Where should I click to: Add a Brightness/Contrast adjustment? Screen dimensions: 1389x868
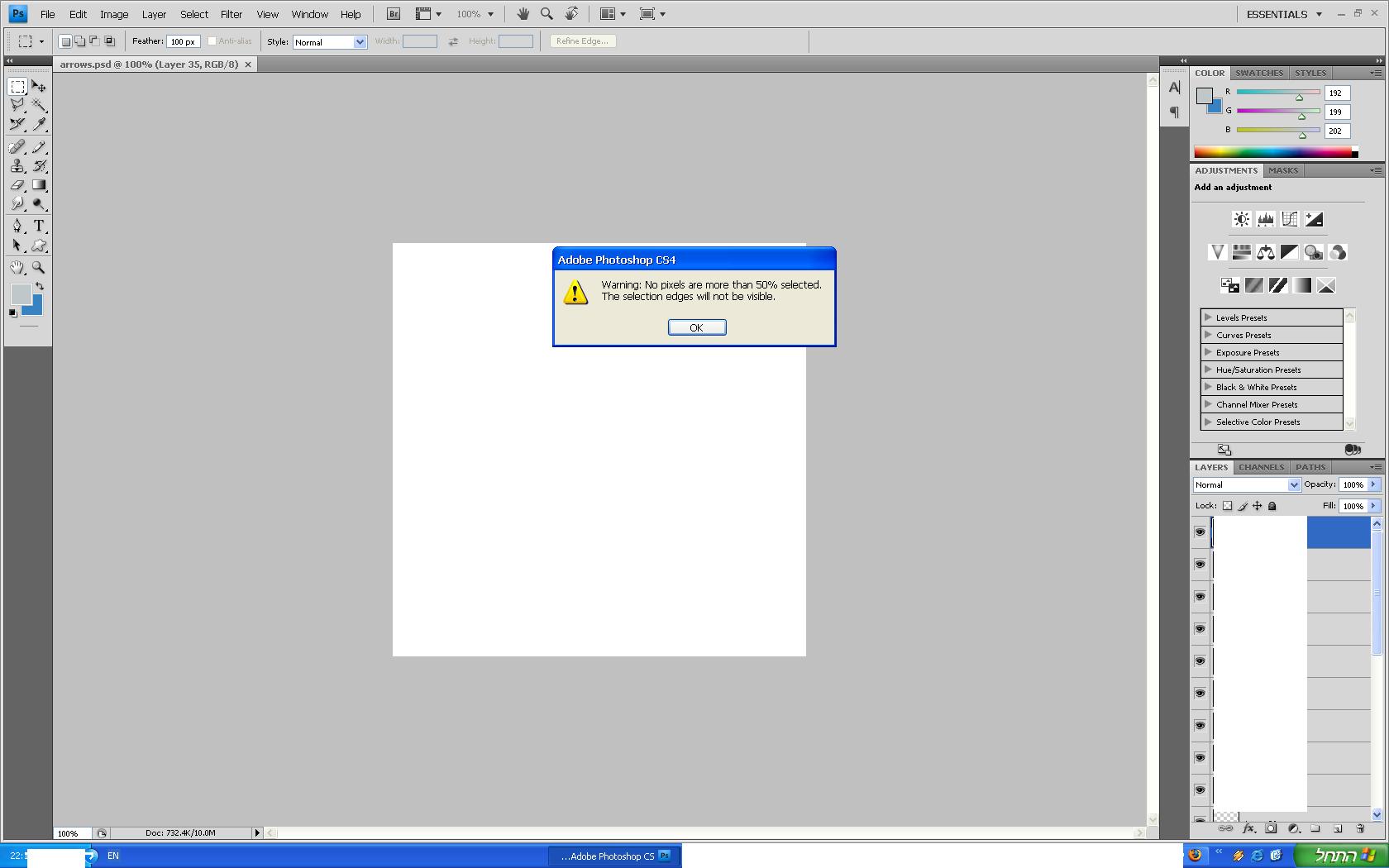(x=1241, y=219)
